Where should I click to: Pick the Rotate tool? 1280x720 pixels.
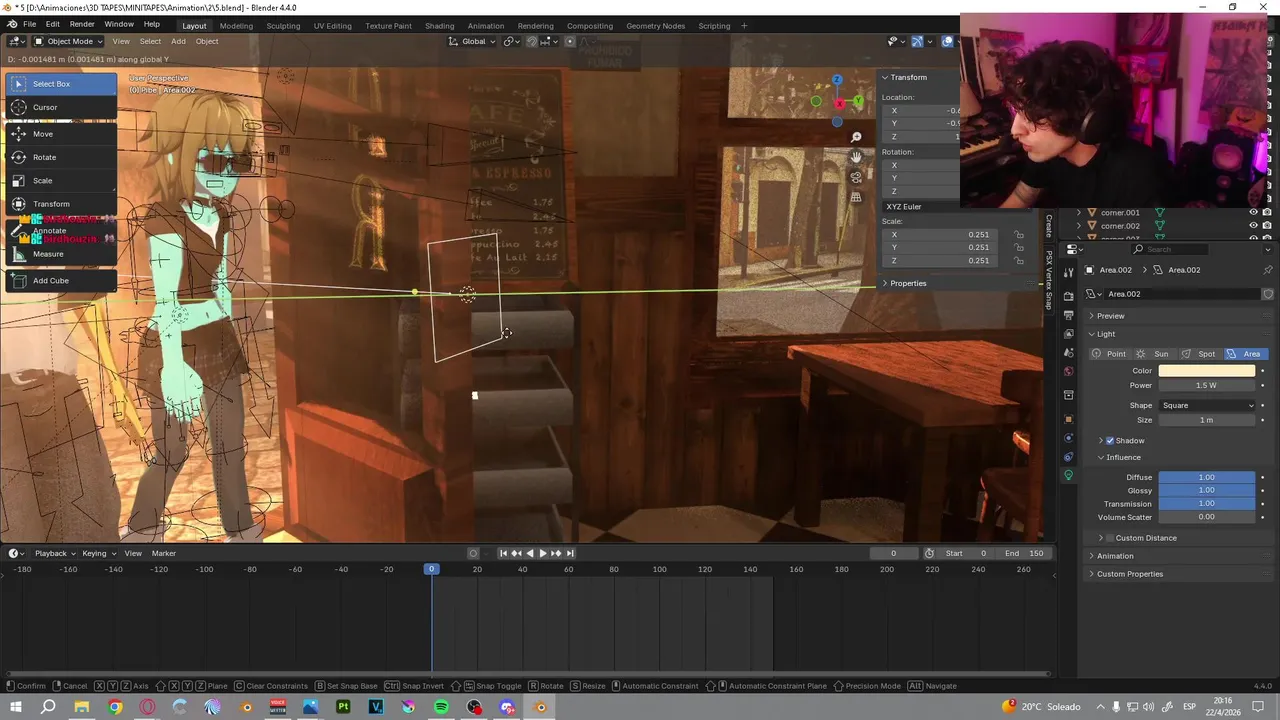[61, 157]
